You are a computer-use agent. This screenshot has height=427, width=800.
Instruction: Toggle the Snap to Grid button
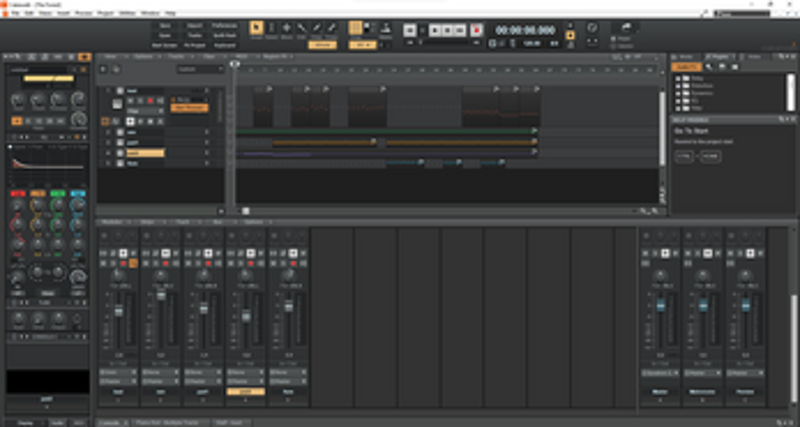[x=355, y=28]
